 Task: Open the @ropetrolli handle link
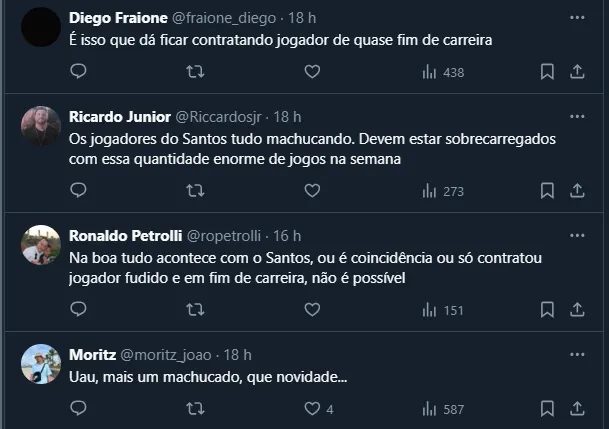(x=223, y=236)
